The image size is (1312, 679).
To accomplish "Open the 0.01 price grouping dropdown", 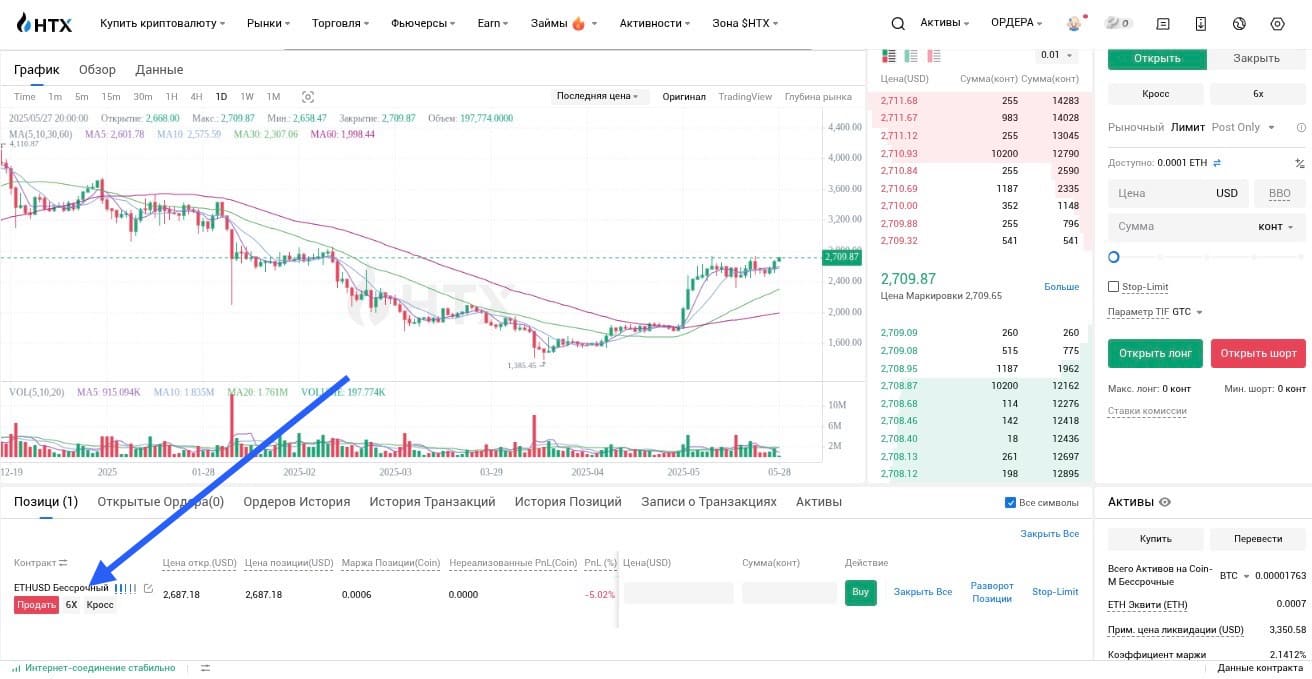I will [x=1057, y=56].
